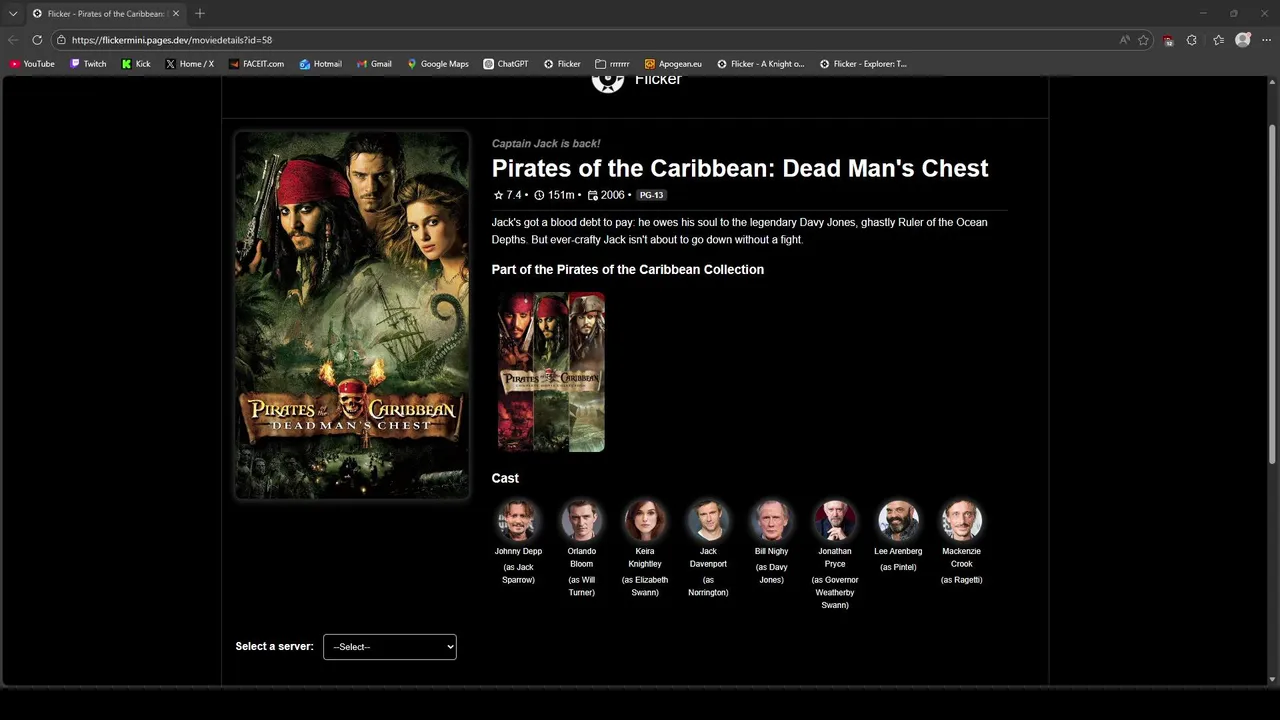Reload the page with the refresh button
The image size is (1280, 720).
point(37,40)
